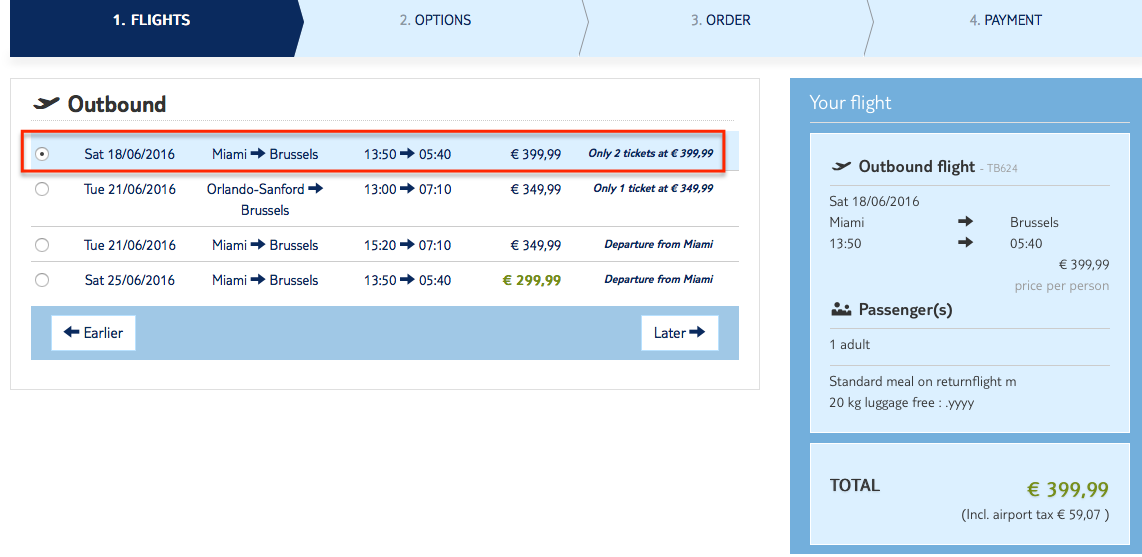
Task: Click the arrow after Orlando-Sanford
Action: coord(315,189)
